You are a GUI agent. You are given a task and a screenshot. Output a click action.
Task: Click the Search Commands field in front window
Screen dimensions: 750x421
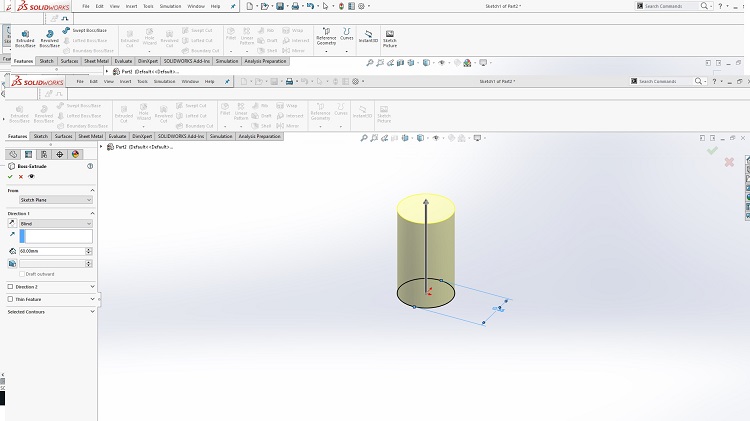tap(663, 81)
